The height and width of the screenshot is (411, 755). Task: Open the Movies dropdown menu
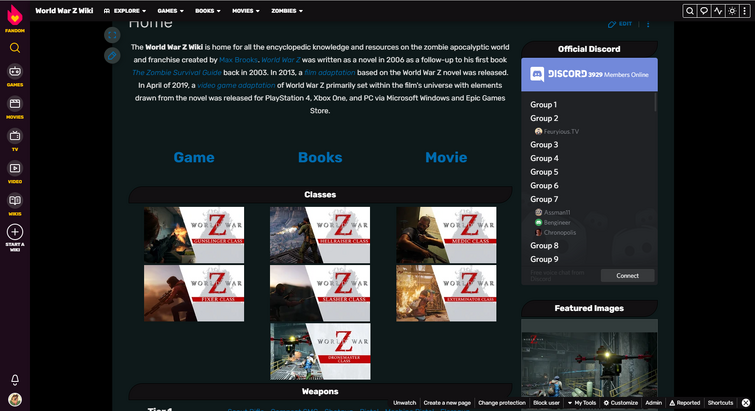(246, 11)
